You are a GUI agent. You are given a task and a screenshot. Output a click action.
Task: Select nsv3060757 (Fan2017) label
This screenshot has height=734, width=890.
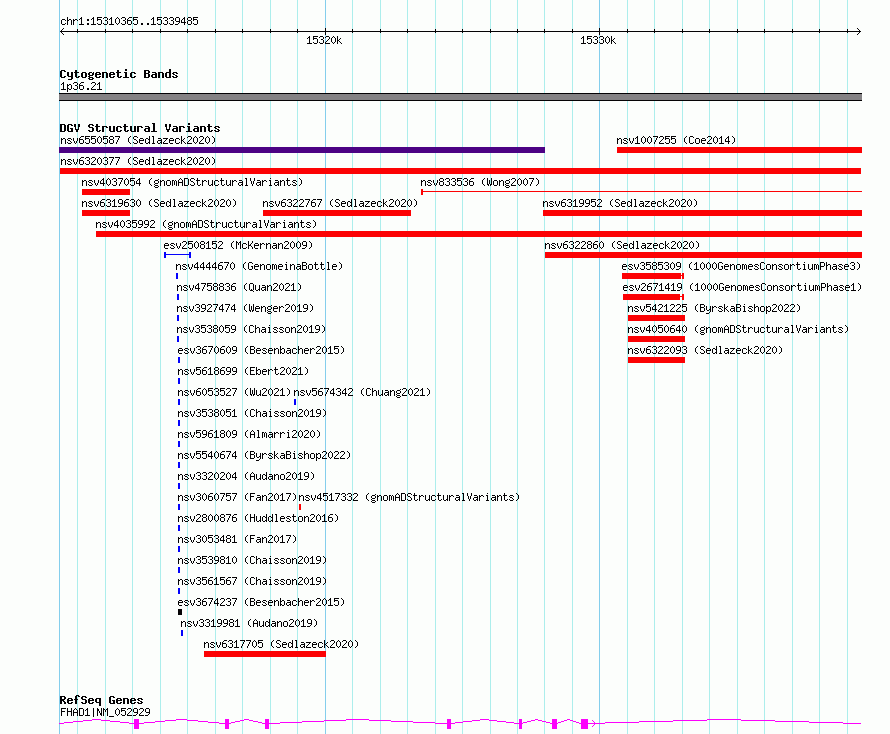click(237, 497)
